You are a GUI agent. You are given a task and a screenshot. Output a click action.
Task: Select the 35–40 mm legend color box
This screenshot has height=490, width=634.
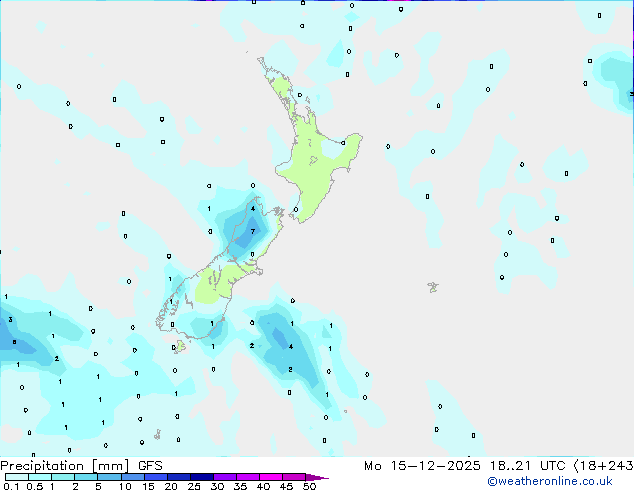coord(248,477)
